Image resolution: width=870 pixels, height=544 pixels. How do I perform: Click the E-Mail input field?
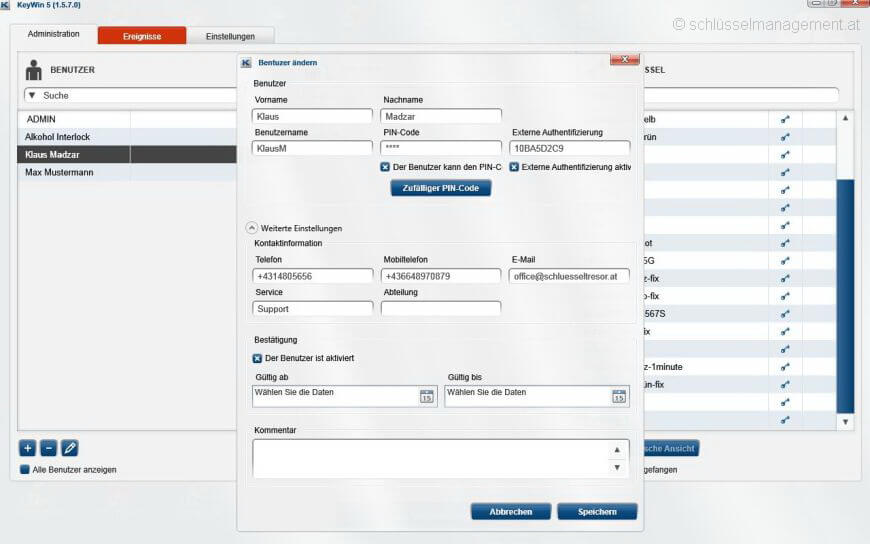tap(569, 276)
